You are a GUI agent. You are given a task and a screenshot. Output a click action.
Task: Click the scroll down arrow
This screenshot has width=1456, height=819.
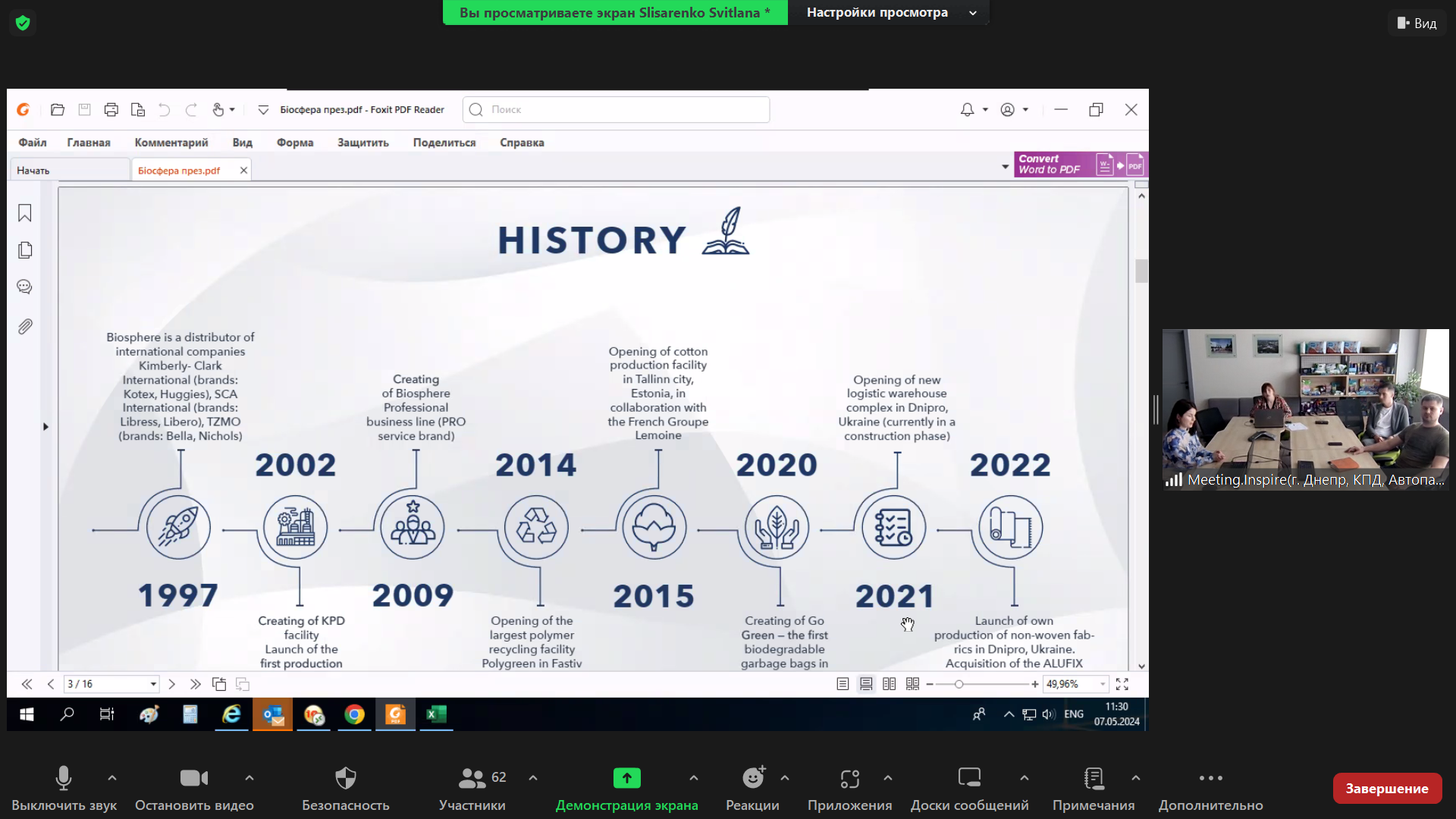click(1141, 667)
